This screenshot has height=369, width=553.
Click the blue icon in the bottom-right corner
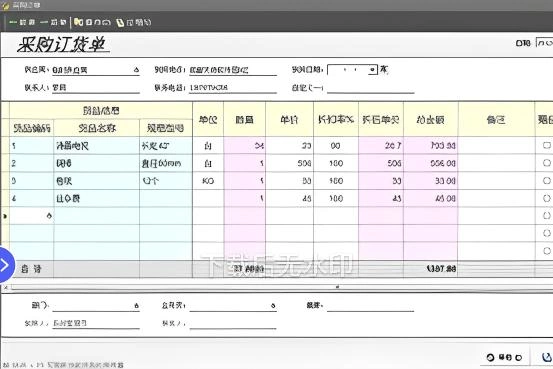[547, 357]
